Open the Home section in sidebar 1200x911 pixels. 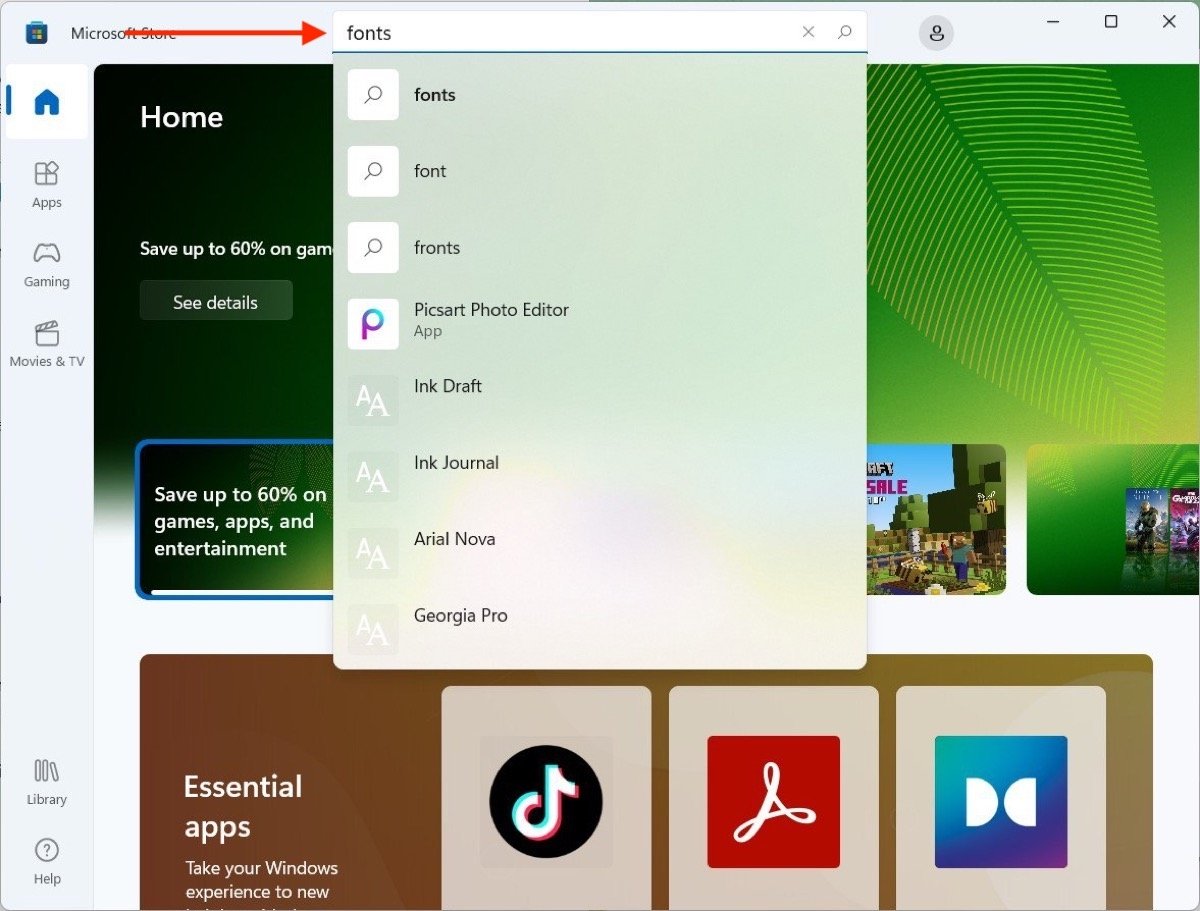[x=46, y=102]
